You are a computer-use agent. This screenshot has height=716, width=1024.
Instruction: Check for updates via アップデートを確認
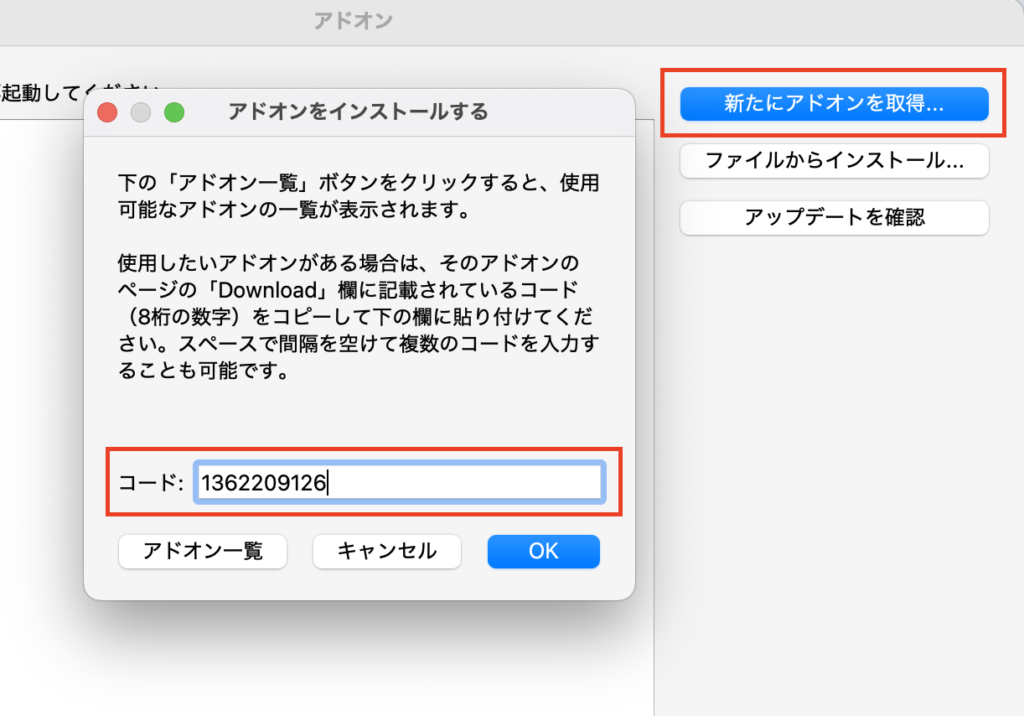[834, 217]
